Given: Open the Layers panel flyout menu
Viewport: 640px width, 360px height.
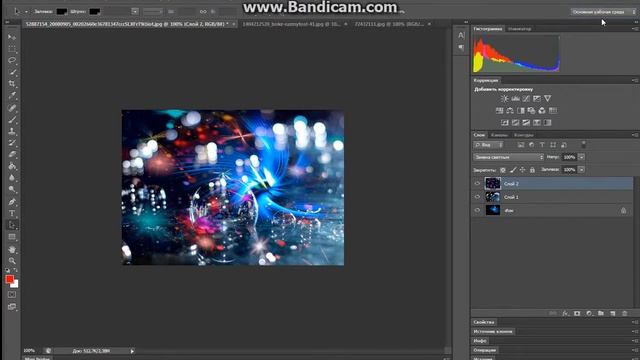Looking at the screenshot, I should click(x=635, y=135).
